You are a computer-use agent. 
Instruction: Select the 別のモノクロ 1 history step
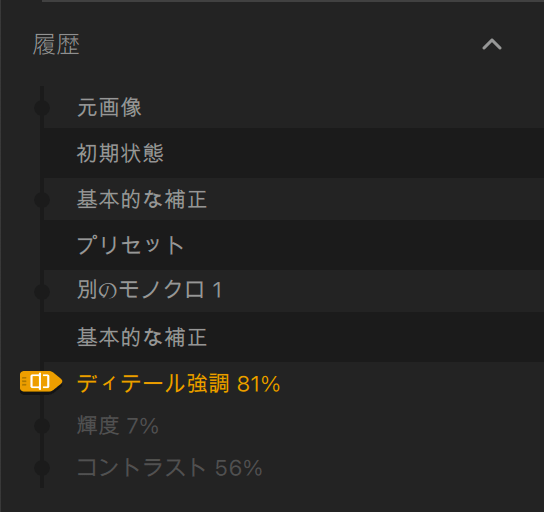pyautogui.click(x=294, y=291)
